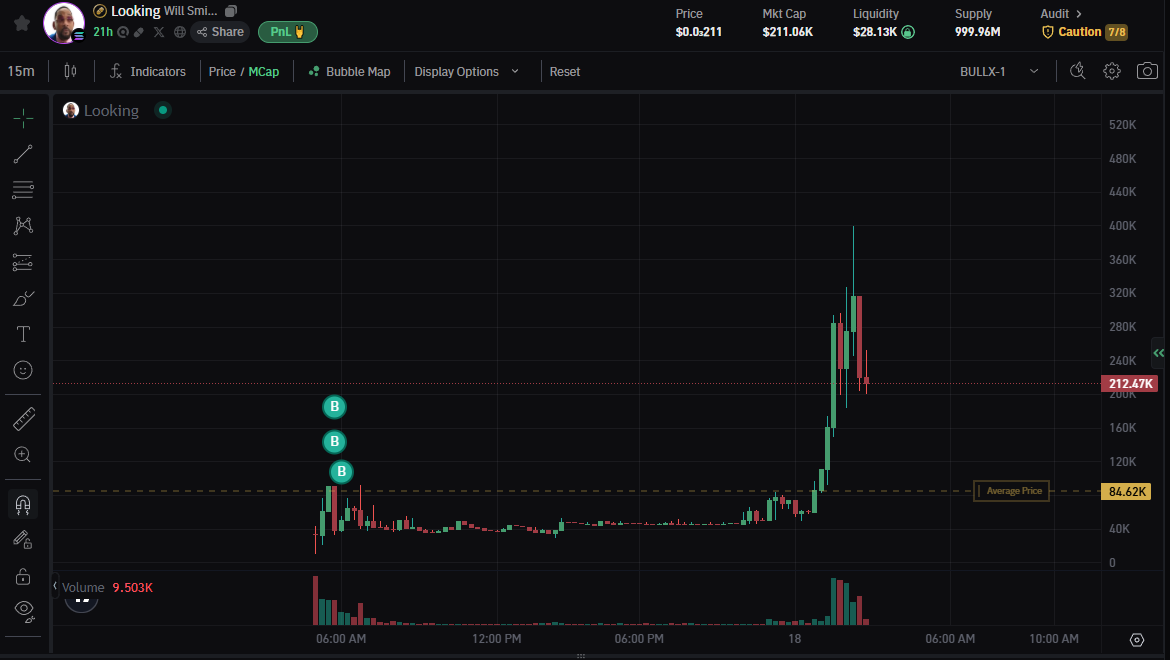Click the Supply 999.96M value

coord(977,32)
